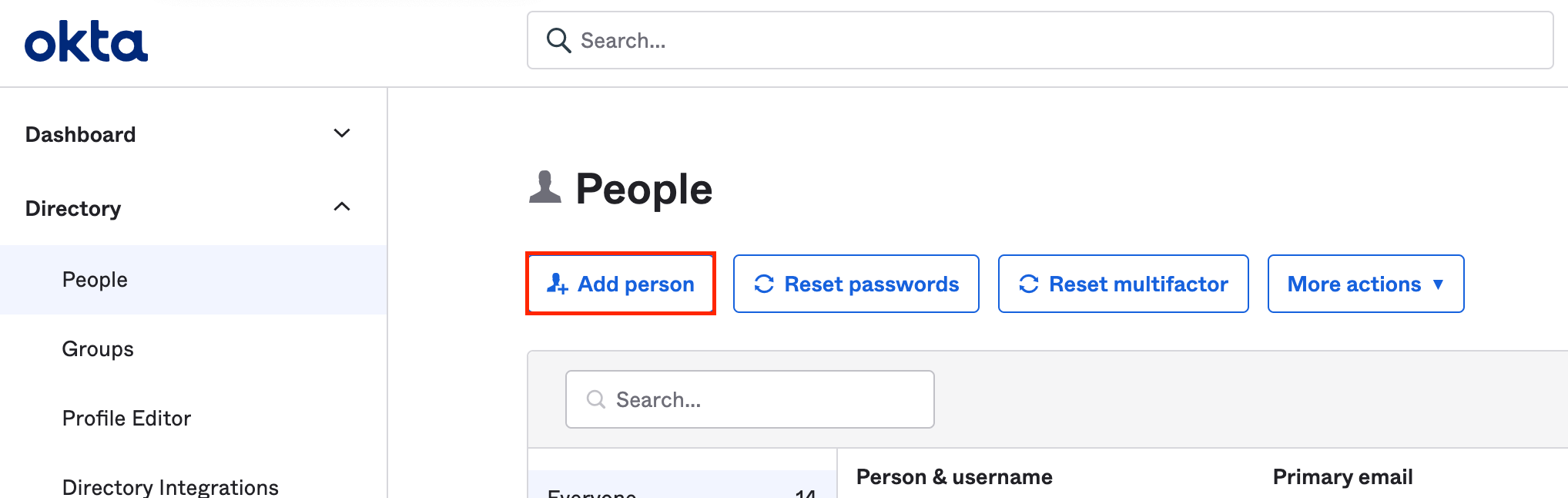Image resolution: width=1568 pixels, height=498 pixels.
Task: Open Directory Integrations page
Action: point(170,487)
